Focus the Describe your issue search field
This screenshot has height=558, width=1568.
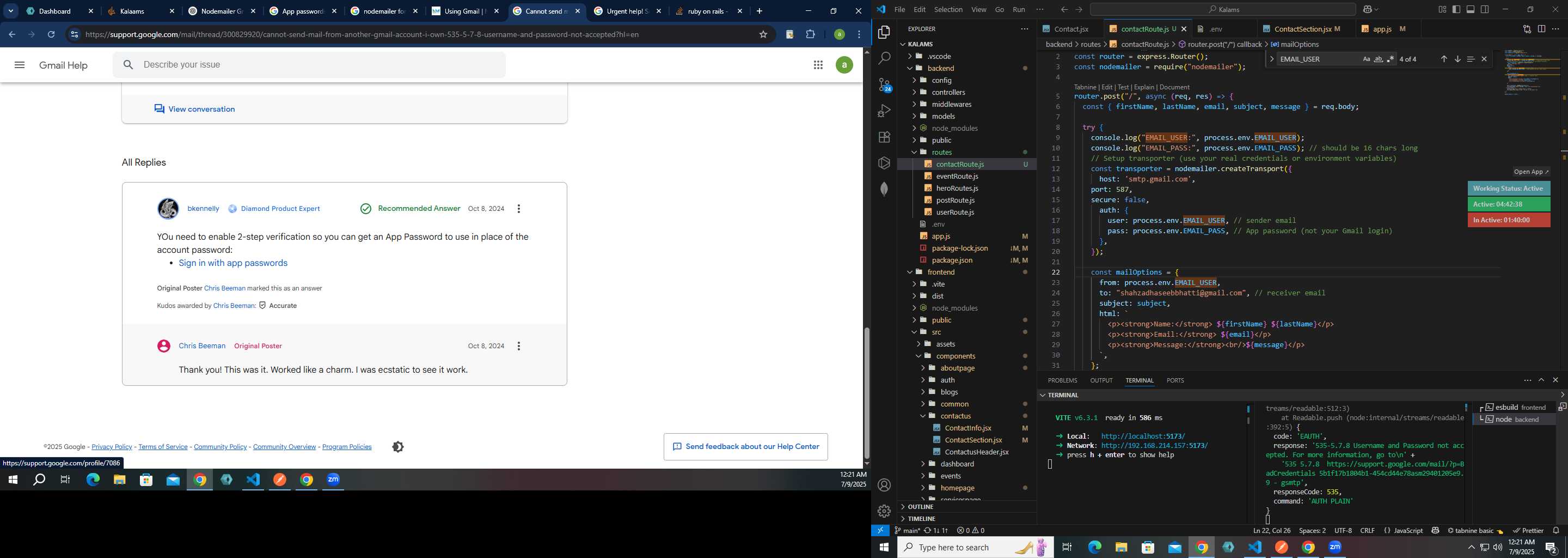coord(309,65)
